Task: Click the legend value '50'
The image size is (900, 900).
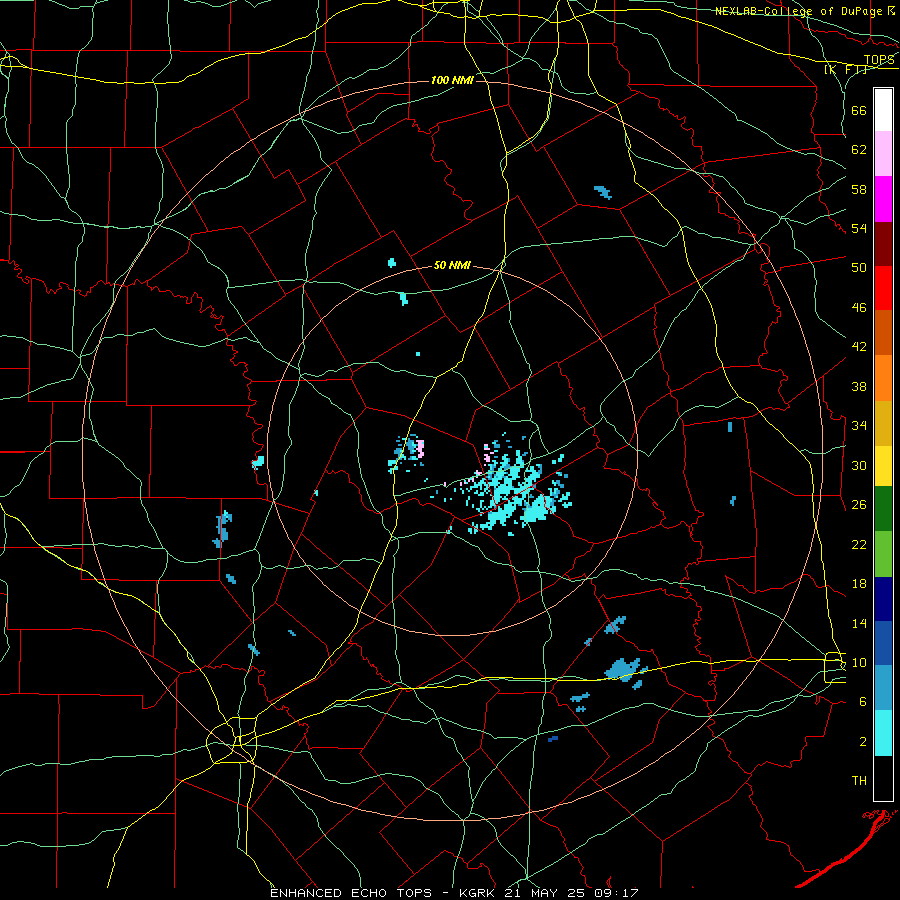Action: pos(859,268)
